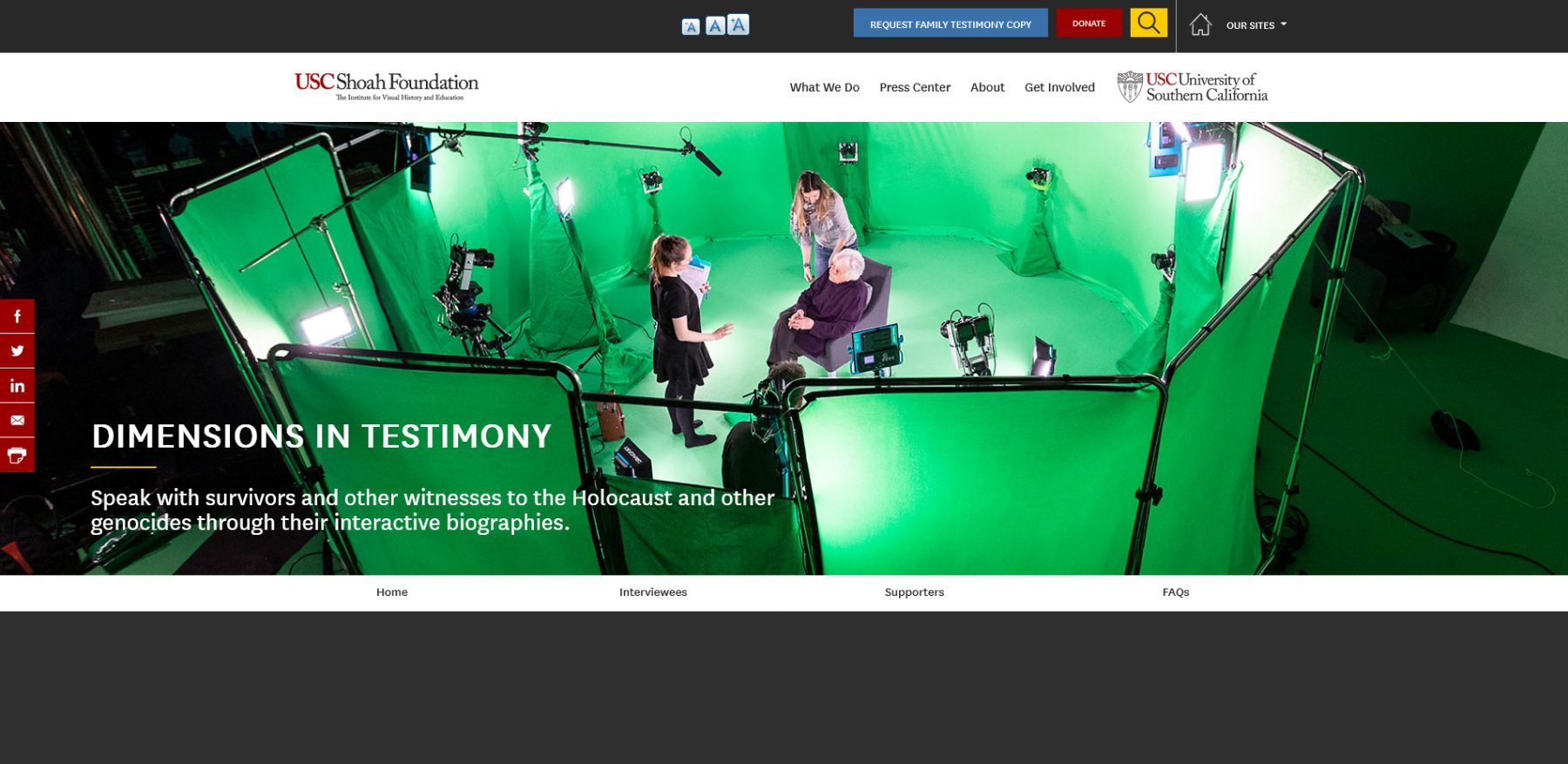Switch to the Interviewees tab

click(x=652, y=592)
